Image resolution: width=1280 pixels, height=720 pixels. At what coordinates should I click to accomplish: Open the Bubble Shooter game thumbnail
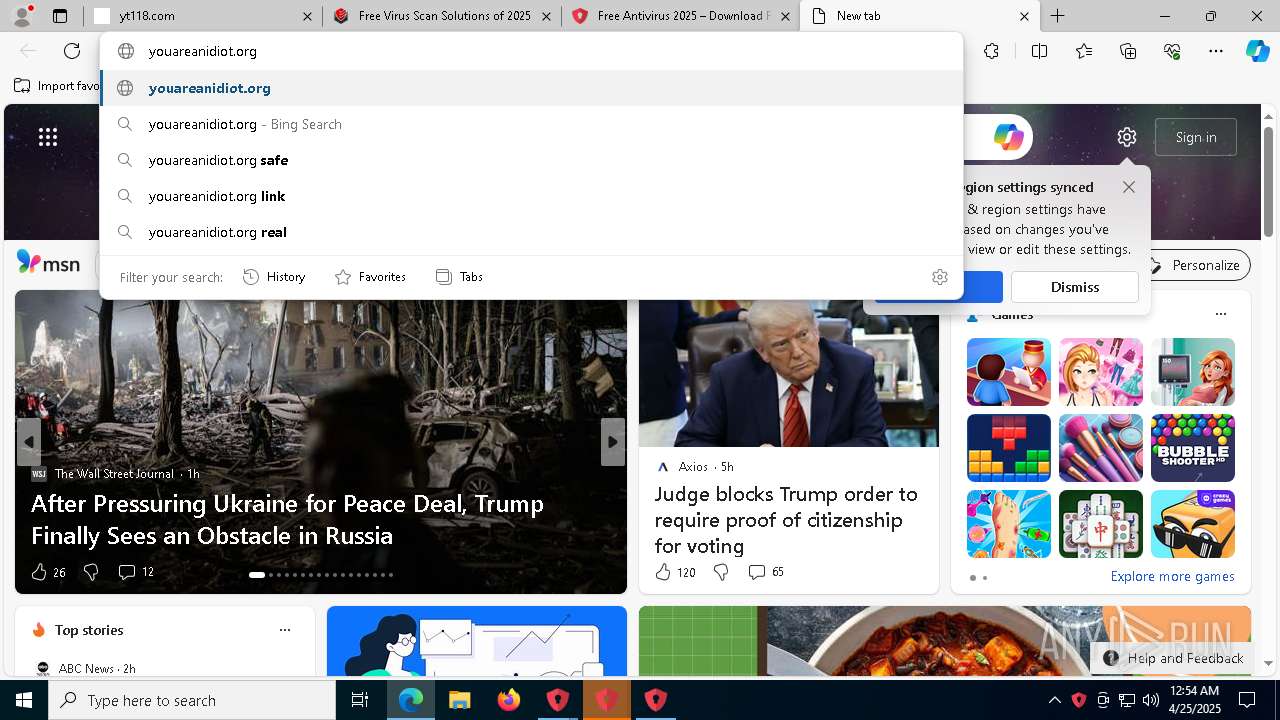1193,448
